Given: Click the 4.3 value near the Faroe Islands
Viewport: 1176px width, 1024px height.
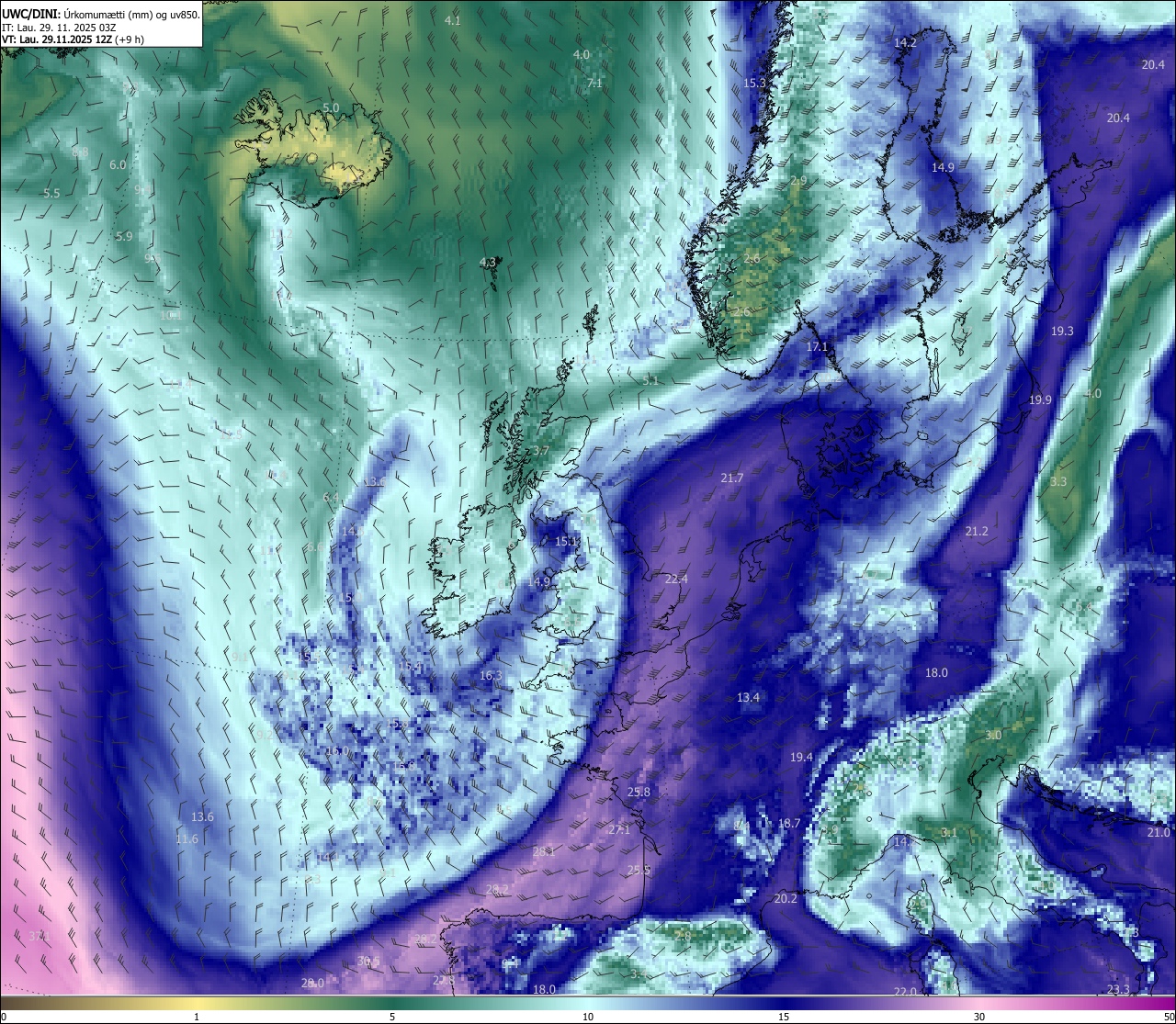Looking at the screenshot, I should coord(488,262).
